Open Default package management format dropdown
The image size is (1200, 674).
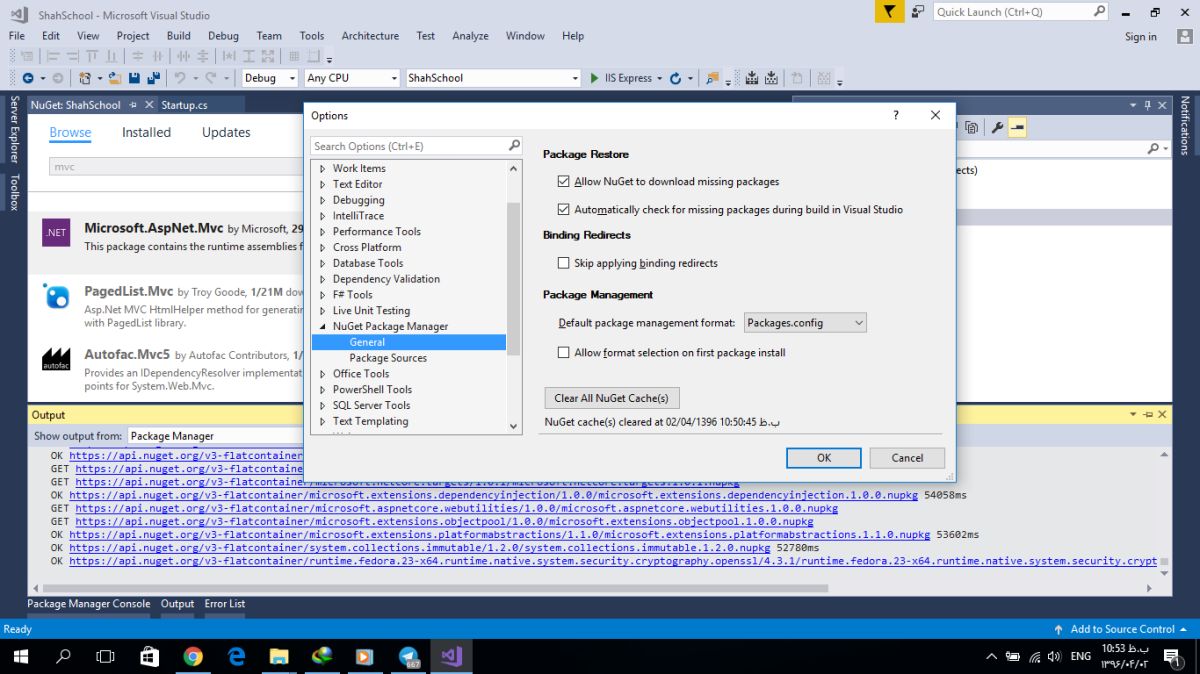pyautogui.click(x=805, y=323)
